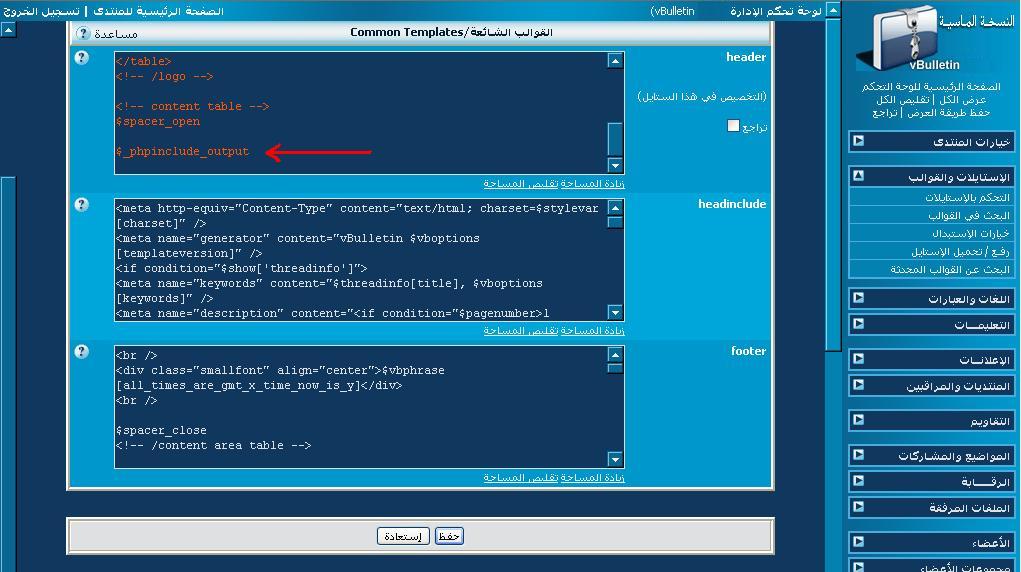The height and width of the screenshot is (572, 1021).
Task: Click the help icon beside footer template
Action: click(x=82, y=352)
